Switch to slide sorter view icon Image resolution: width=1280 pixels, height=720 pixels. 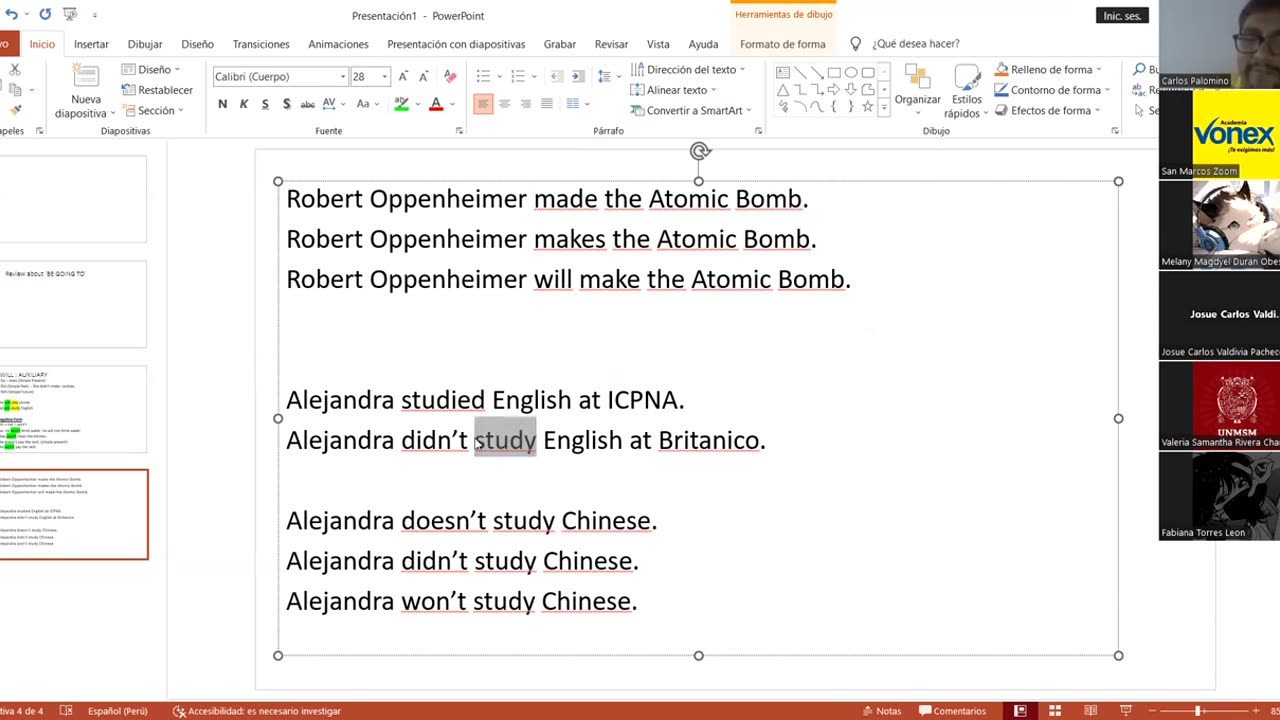pos(1055,711)
